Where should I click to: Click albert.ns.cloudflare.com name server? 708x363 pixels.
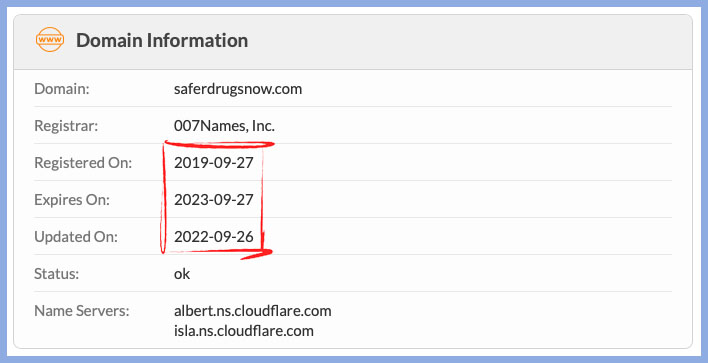coord(252,311)
